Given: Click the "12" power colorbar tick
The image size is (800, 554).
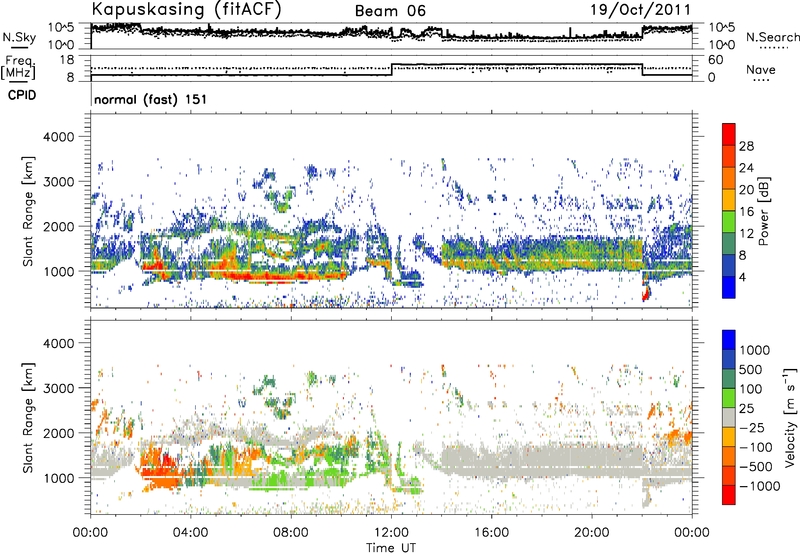Looking at the screenshot, I should pos(746,234).
